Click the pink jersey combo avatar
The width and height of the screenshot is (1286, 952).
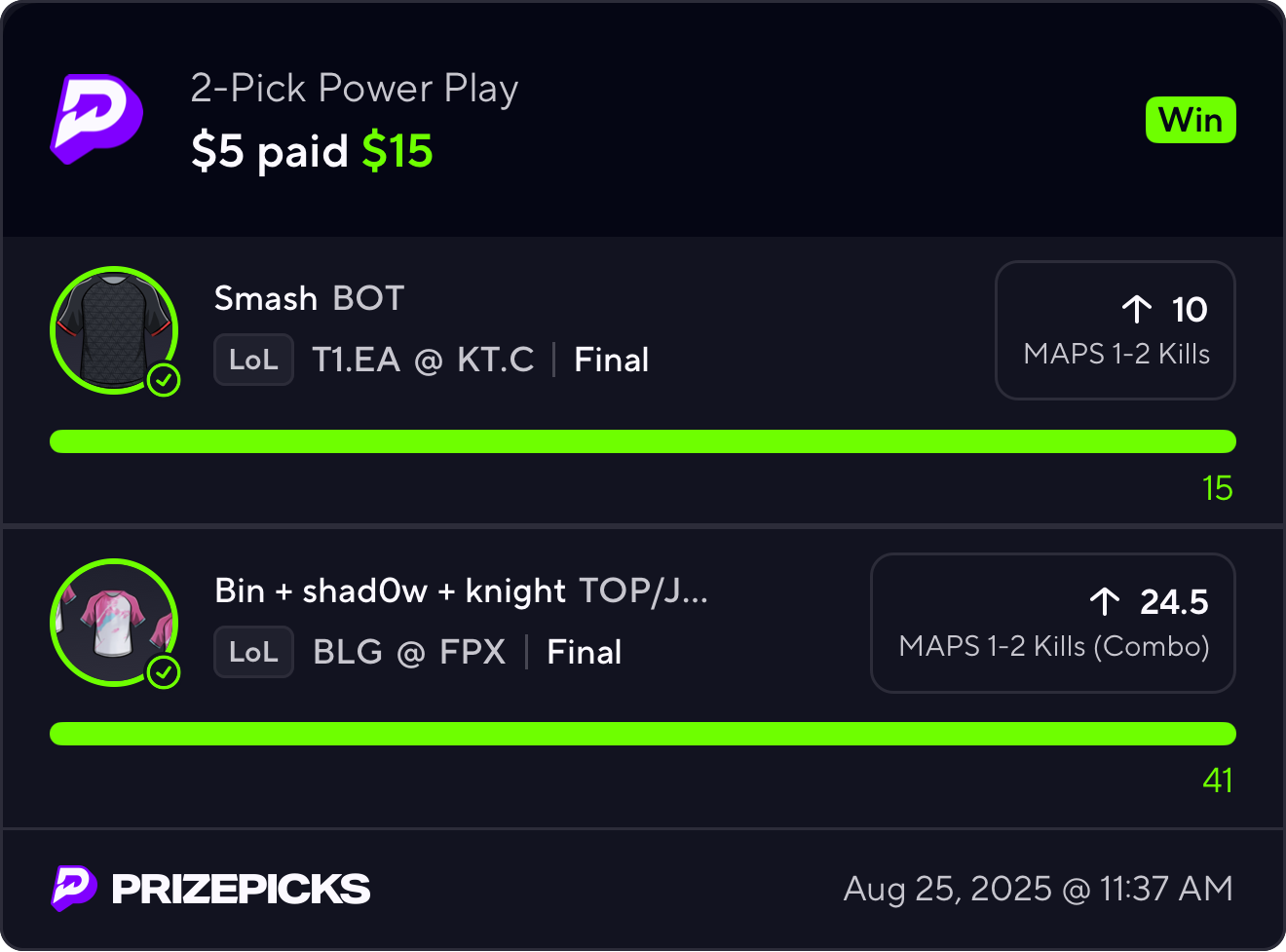[x=113, y=622]
